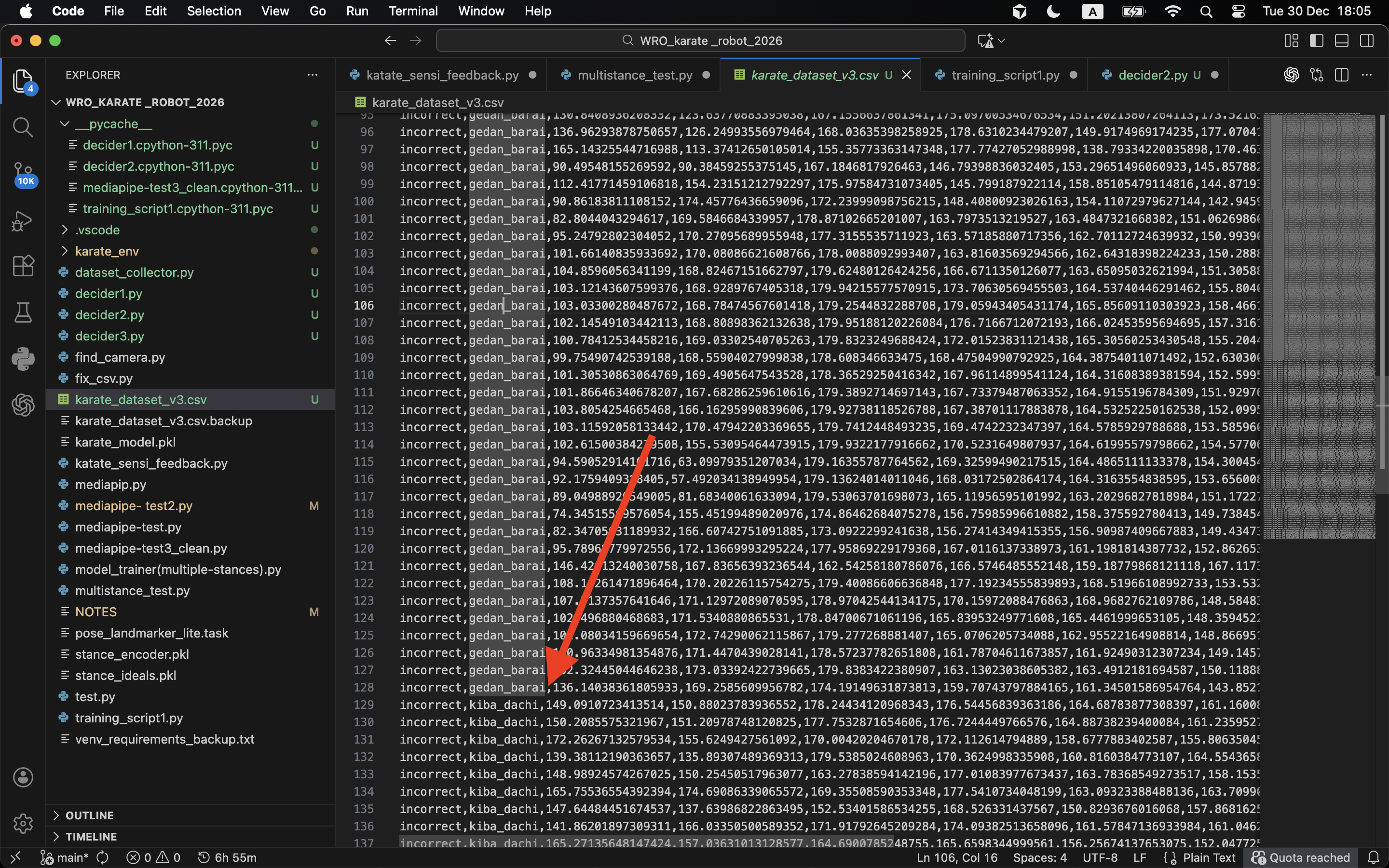Open the Testing flask view
1389x868 pixels.
click(x=23, y=313)
